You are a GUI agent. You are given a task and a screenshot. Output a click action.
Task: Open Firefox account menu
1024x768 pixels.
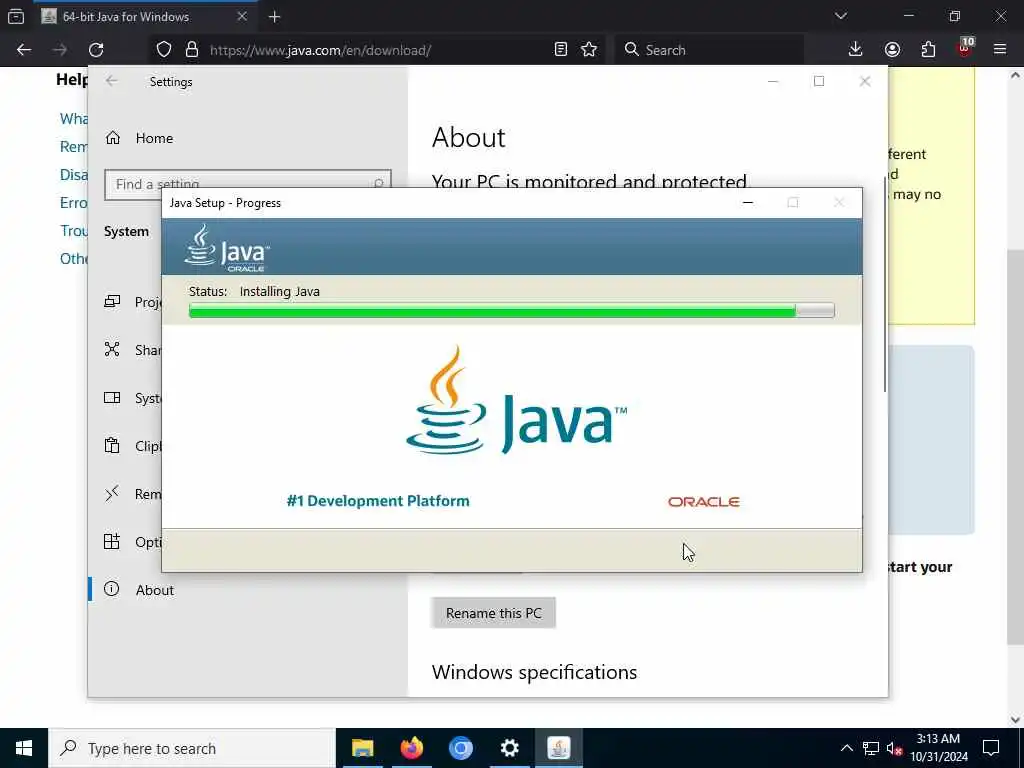tap(892, 50)
